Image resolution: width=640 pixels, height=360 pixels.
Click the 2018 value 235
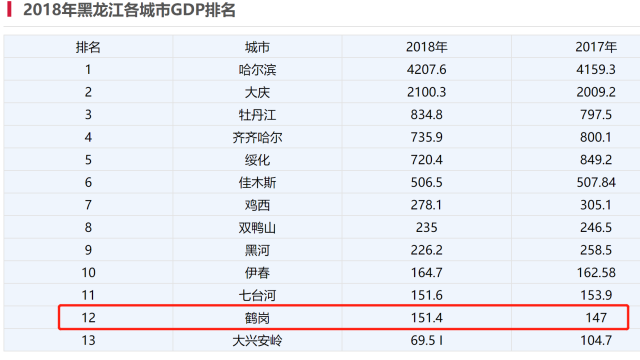(x=427, y=227)
